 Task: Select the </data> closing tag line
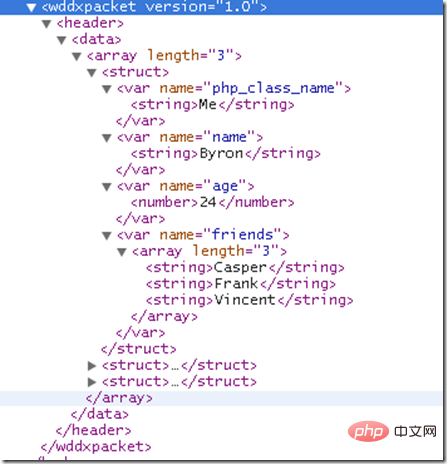coord(100,414)
